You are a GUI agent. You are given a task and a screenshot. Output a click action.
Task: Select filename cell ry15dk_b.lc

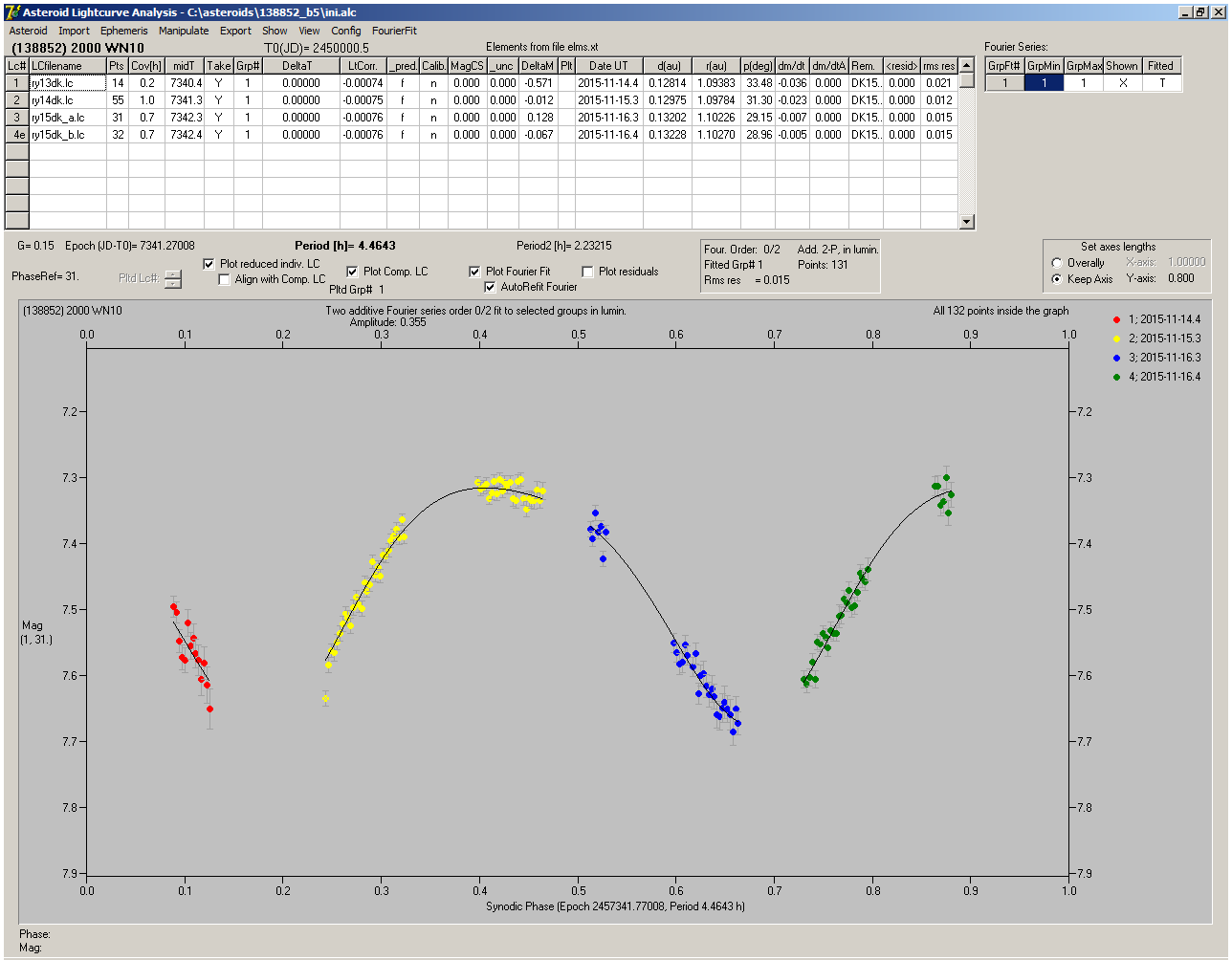coord(67,135)
